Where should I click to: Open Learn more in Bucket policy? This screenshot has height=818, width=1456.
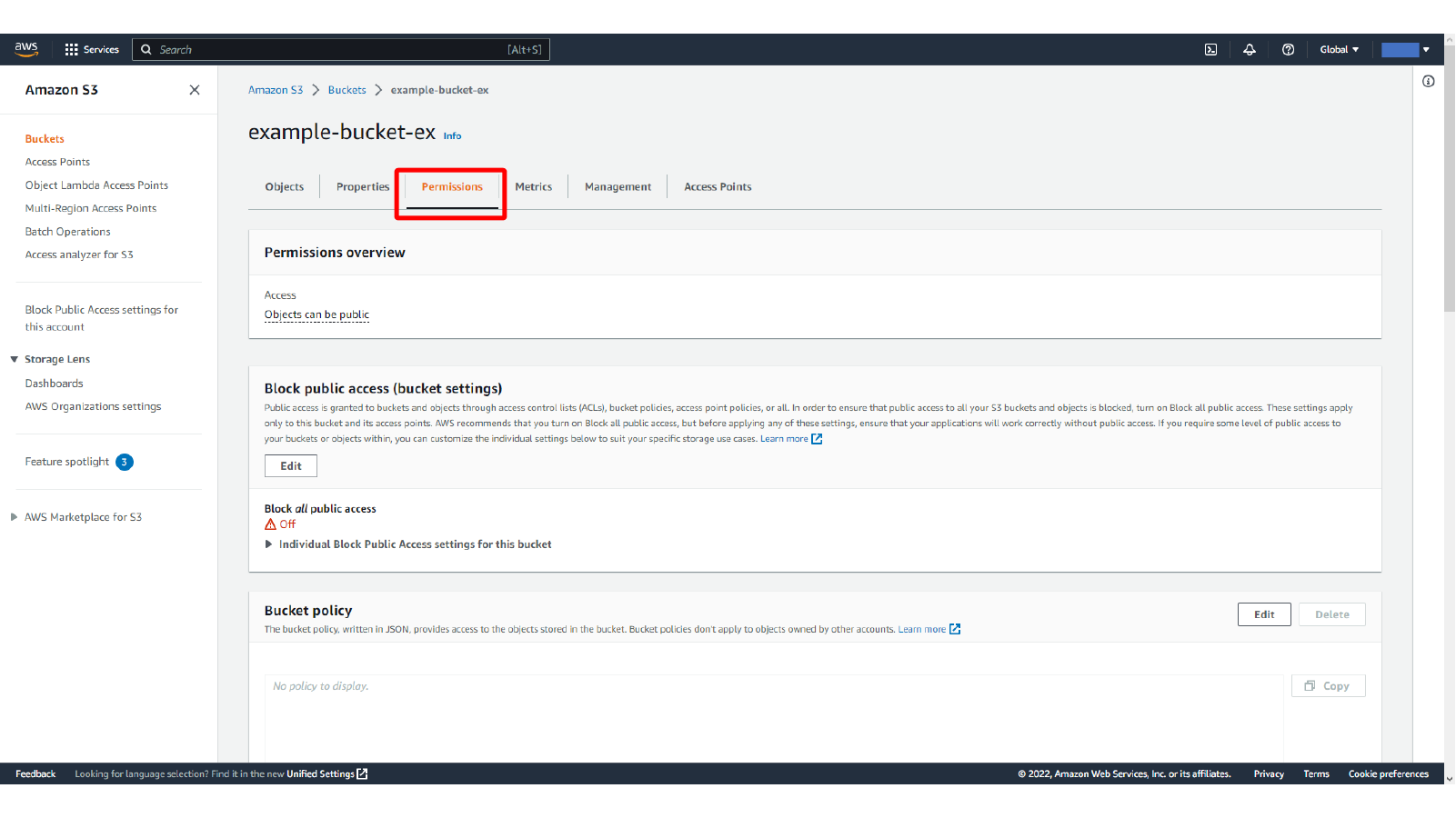pyautogui.click(x=922, y=630)
